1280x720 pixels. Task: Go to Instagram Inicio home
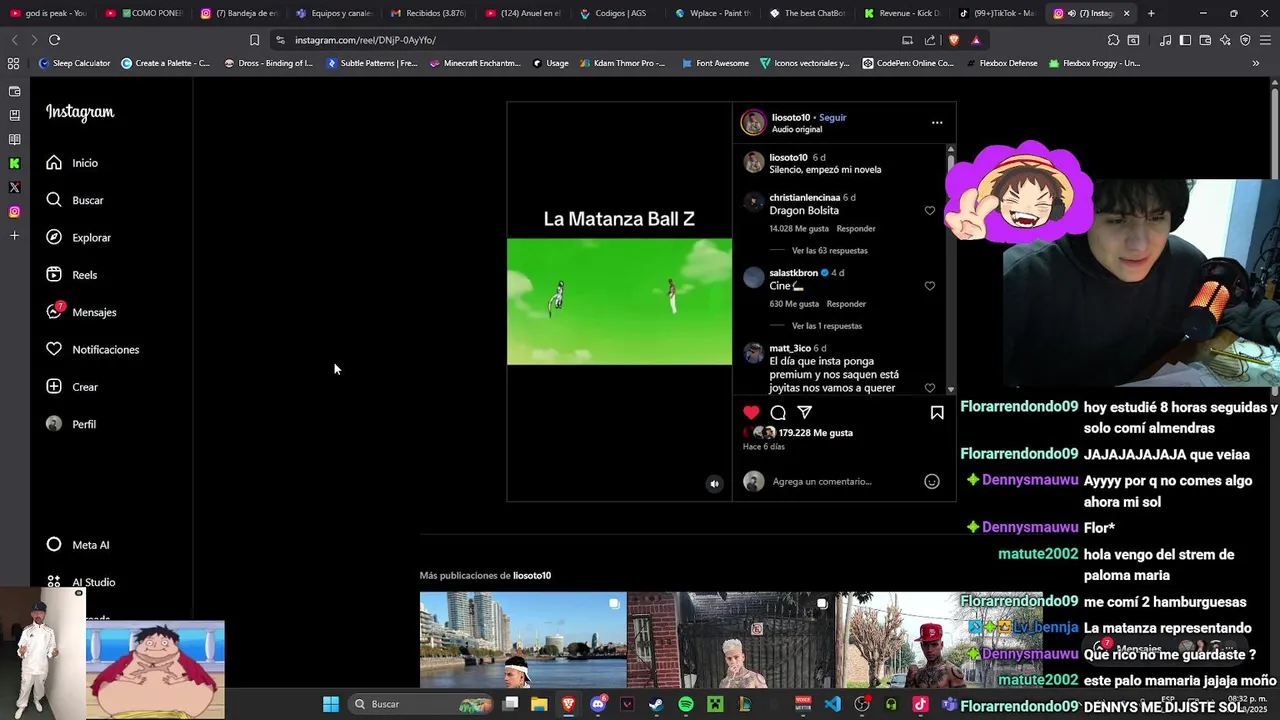(72, 163)
